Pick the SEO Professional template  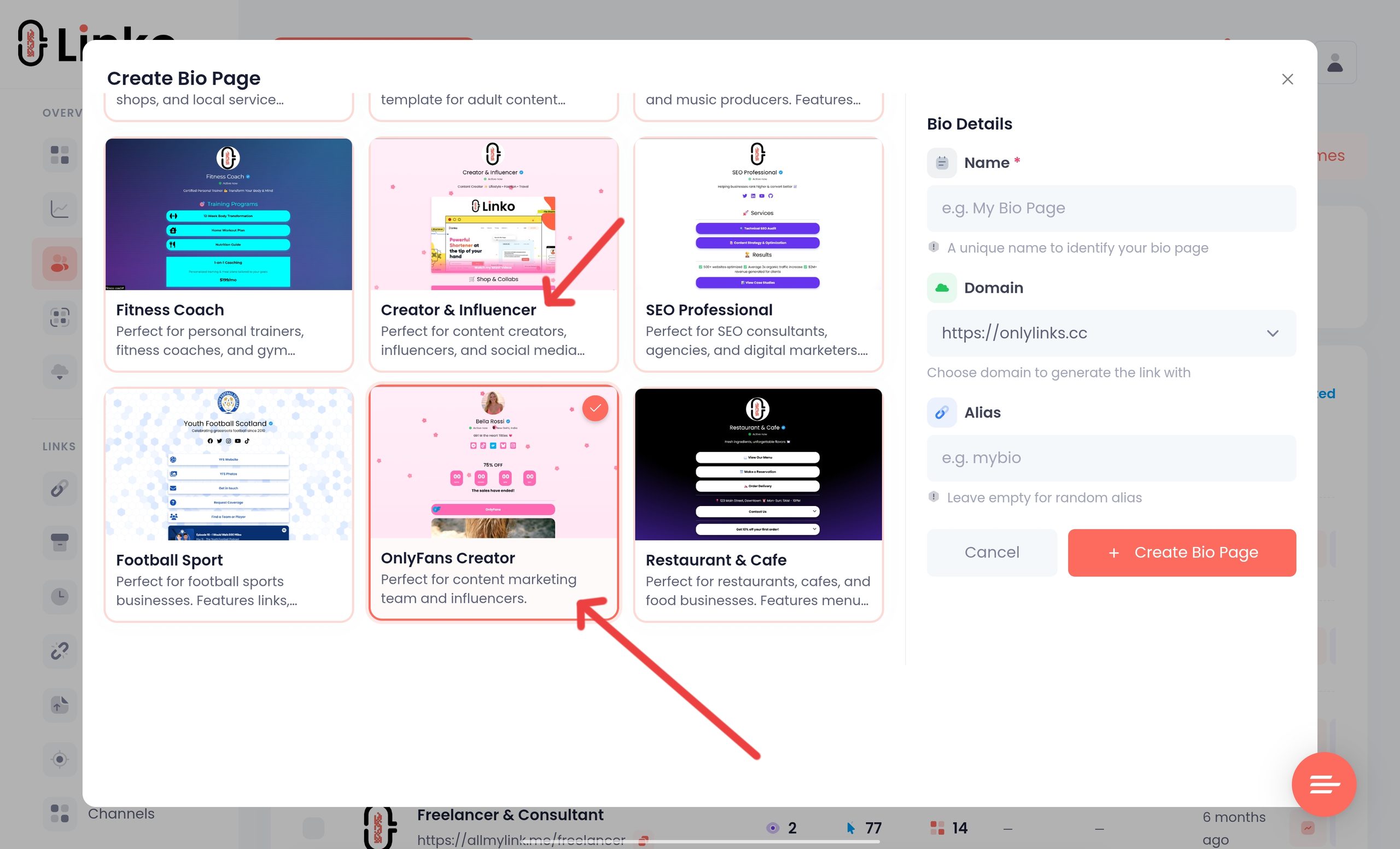(x=758, y=254)
